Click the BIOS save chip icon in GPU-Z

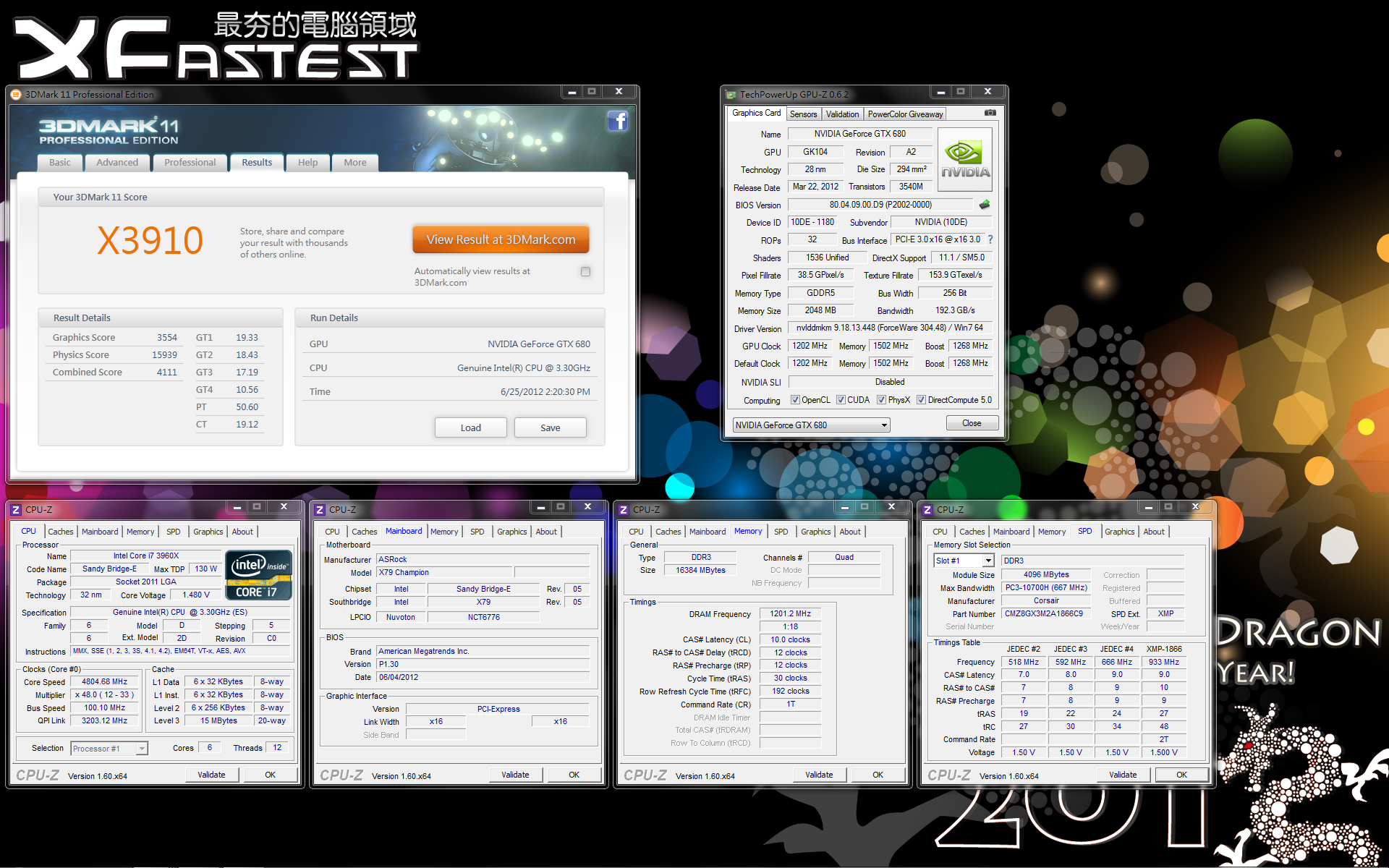tap(985, 205)
